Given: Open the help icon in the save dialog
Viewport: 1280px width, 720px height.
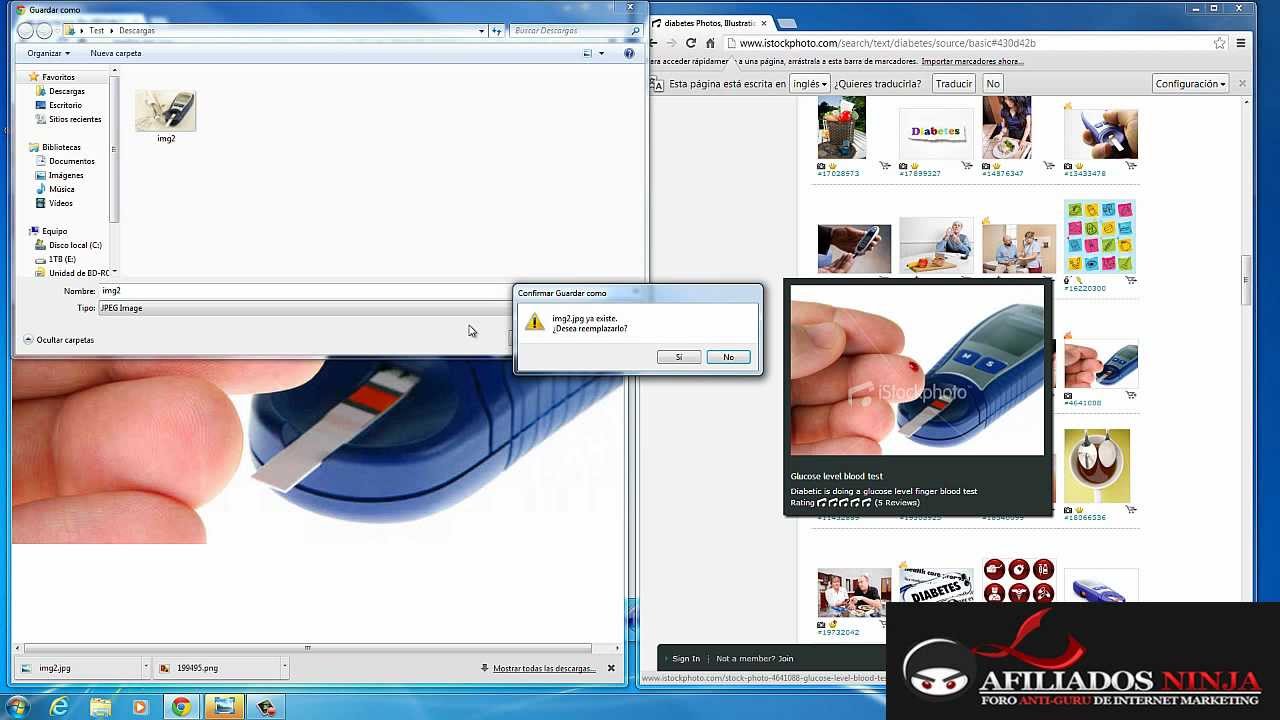Looking at the screenshot, I should point(629,53).
